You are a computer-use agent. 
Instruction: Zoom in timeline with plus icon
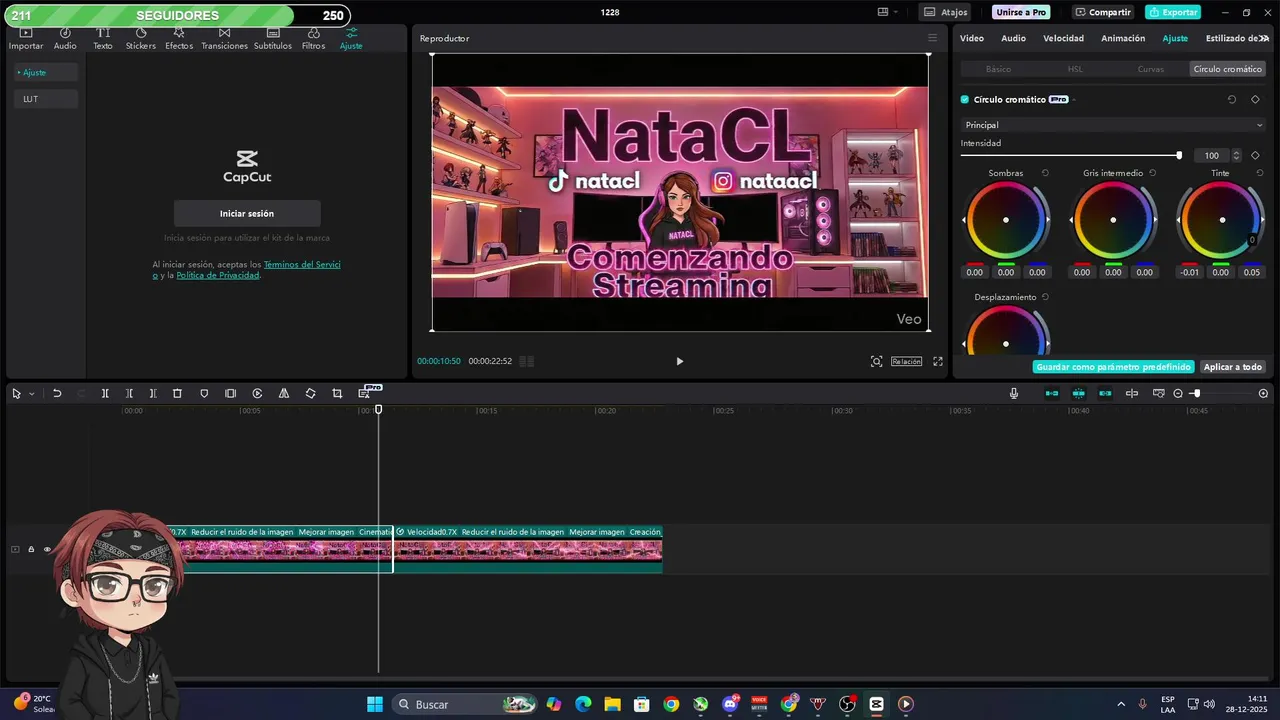coord(1263,394)
